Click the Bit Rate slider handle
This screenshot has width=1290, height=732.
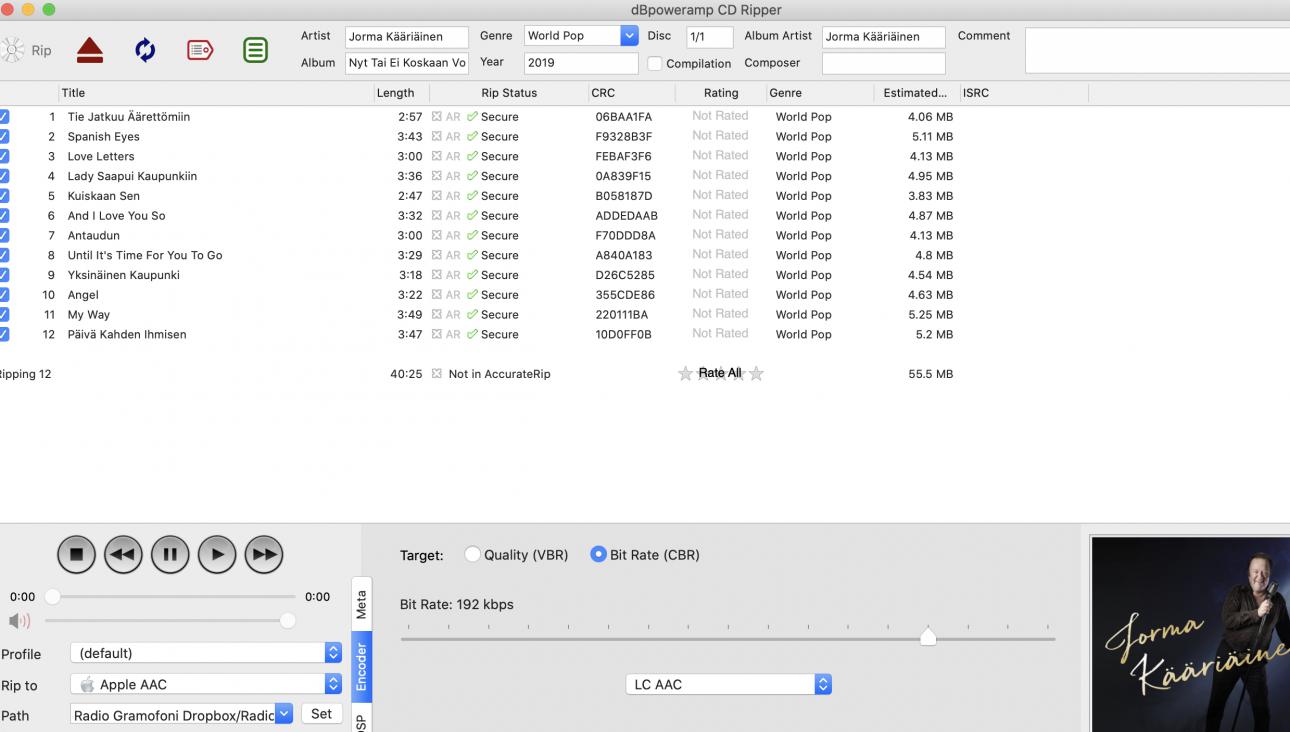point(928,637)
